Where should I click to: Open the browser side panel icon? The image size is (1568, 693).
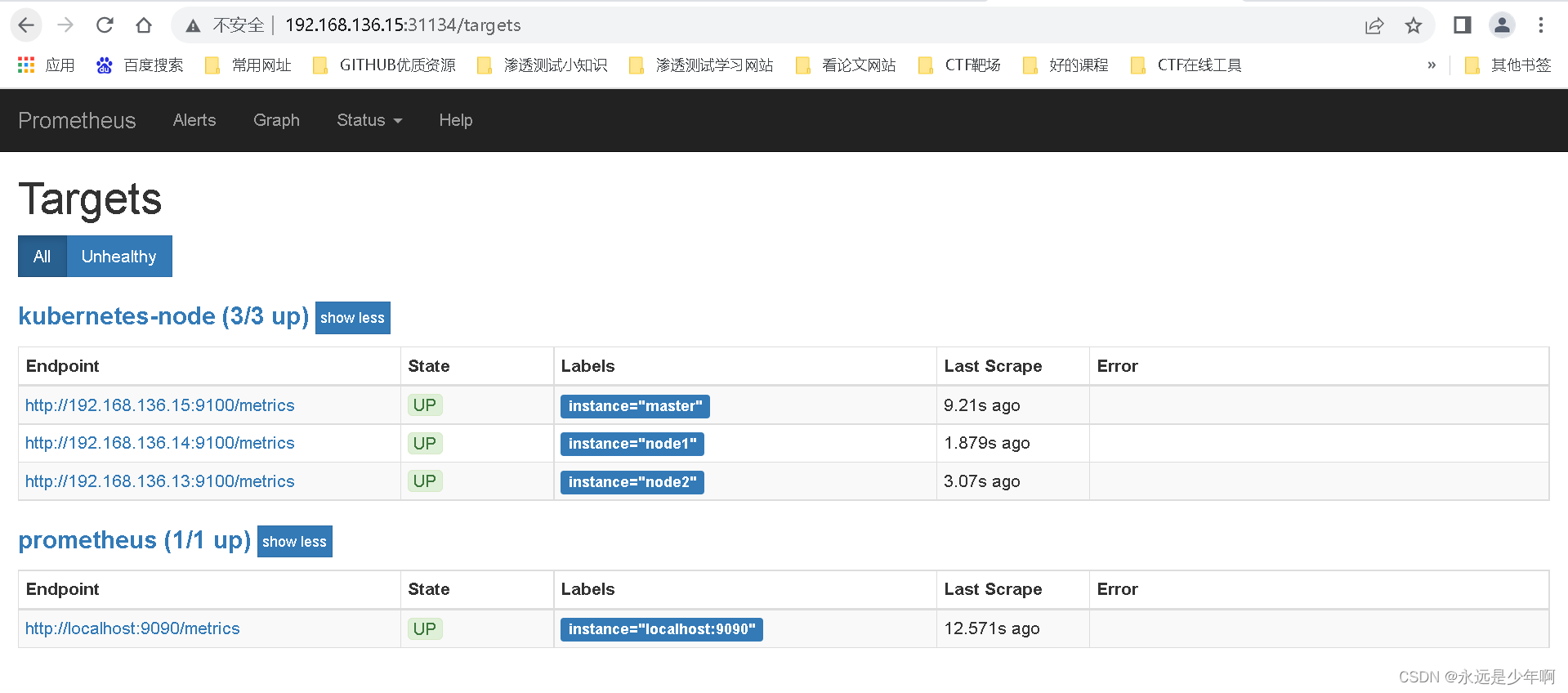[x=1463, y=25]
